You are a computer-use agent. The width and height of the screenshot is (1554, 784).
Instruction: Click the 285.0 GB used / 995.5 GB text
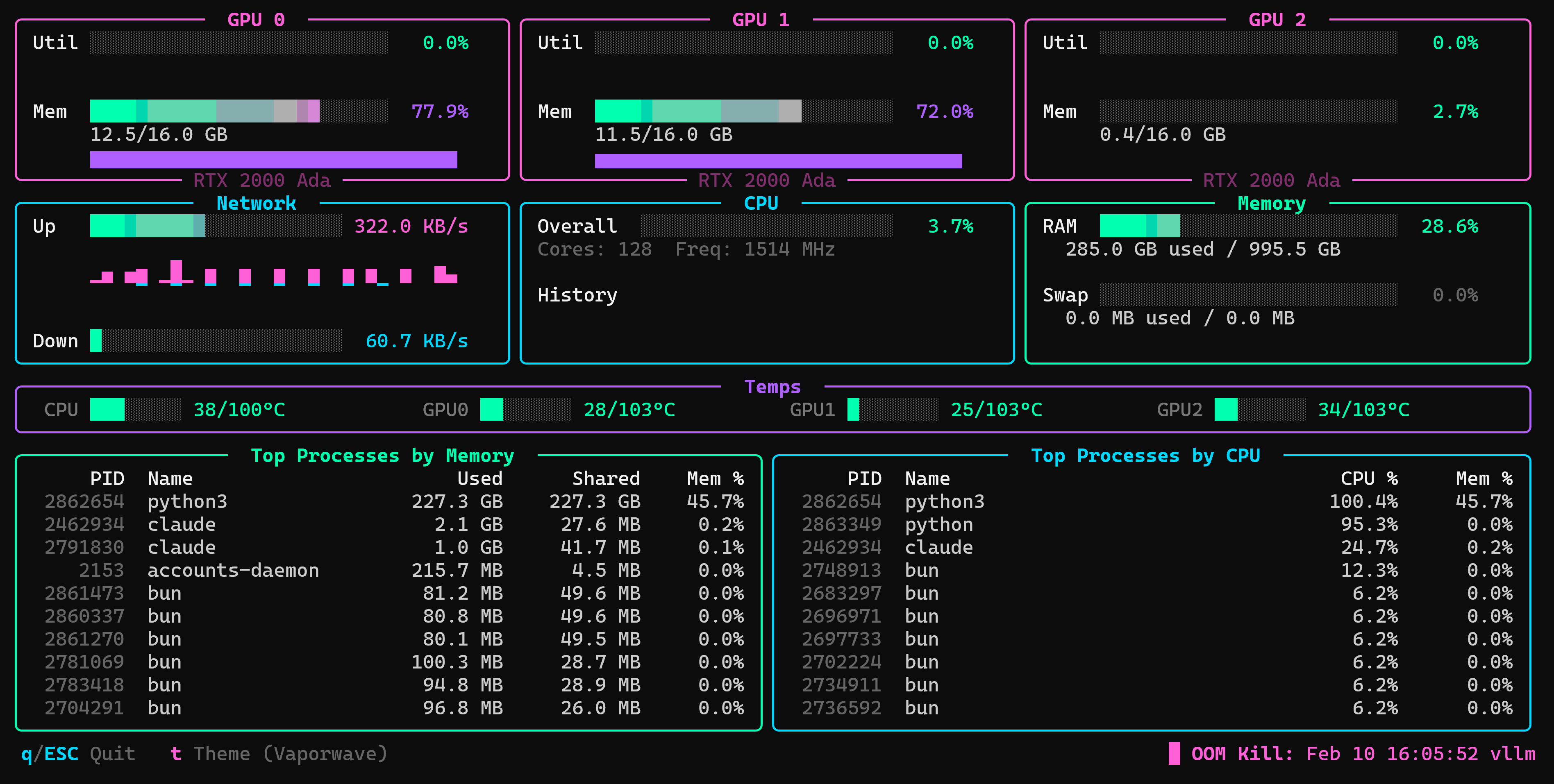click(1203, 249)
